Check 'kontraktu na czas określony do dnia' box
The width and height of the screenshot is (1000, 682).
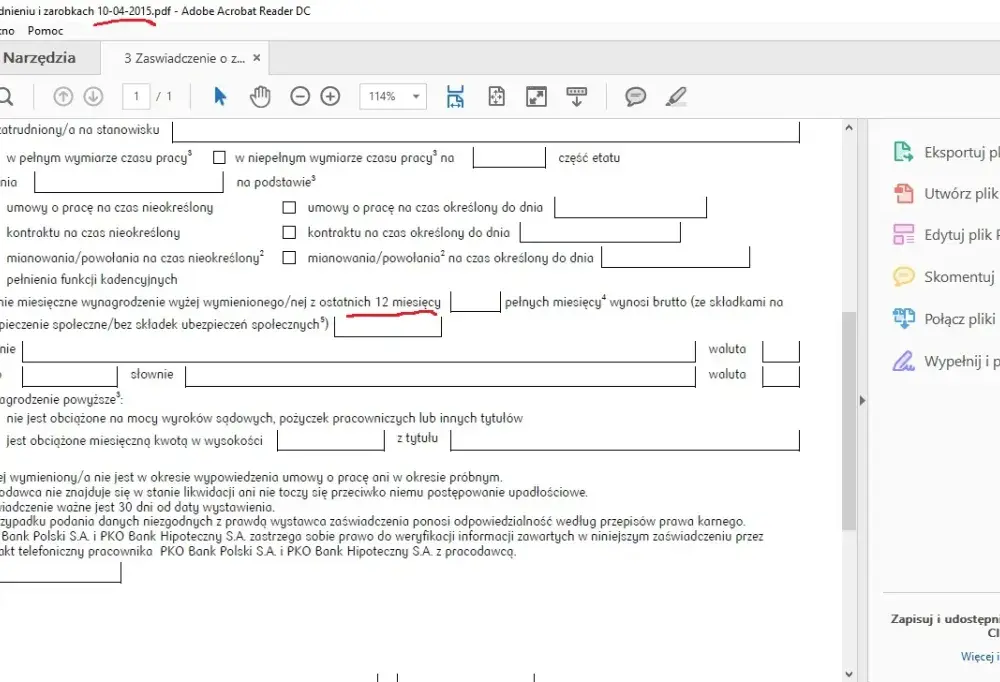coord(289,232)
